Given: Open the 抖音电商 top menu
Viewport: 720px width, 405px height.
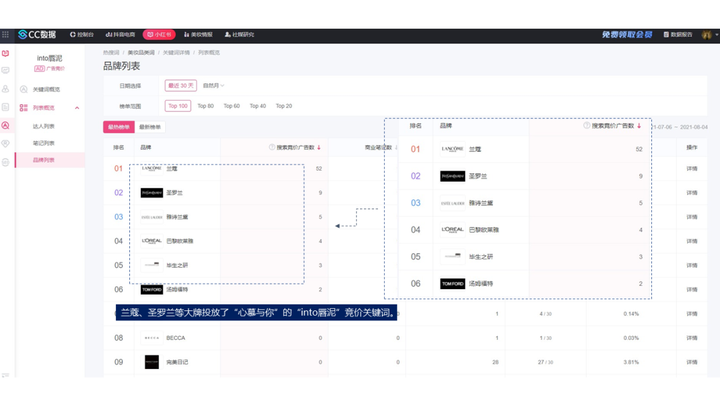Looking at the screenshot, I should (120, 34).
